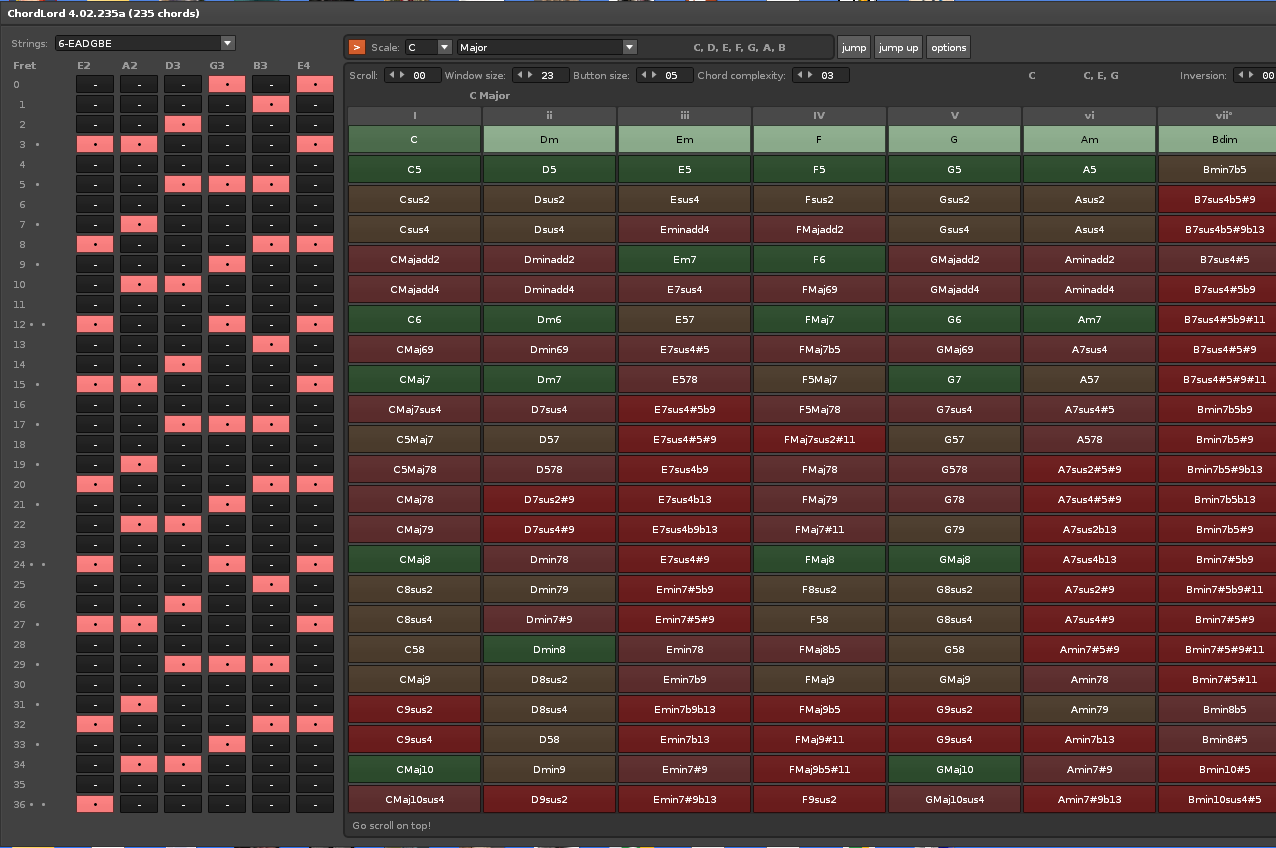The image size is (1276, 848).
Task: Toggle fret 1 on the B3 string
Action: 270,105
